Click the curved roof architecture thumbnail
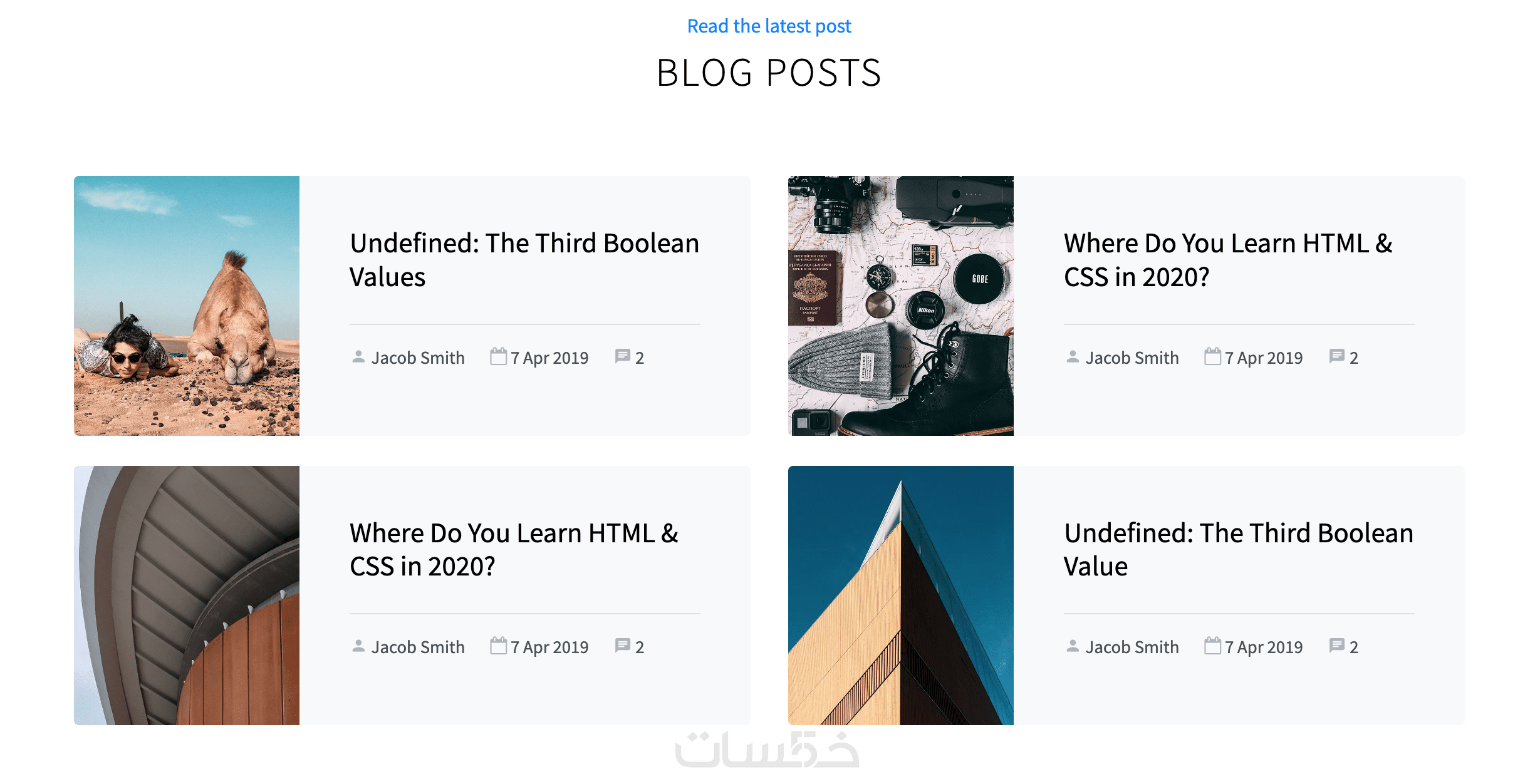 point(187,596)
